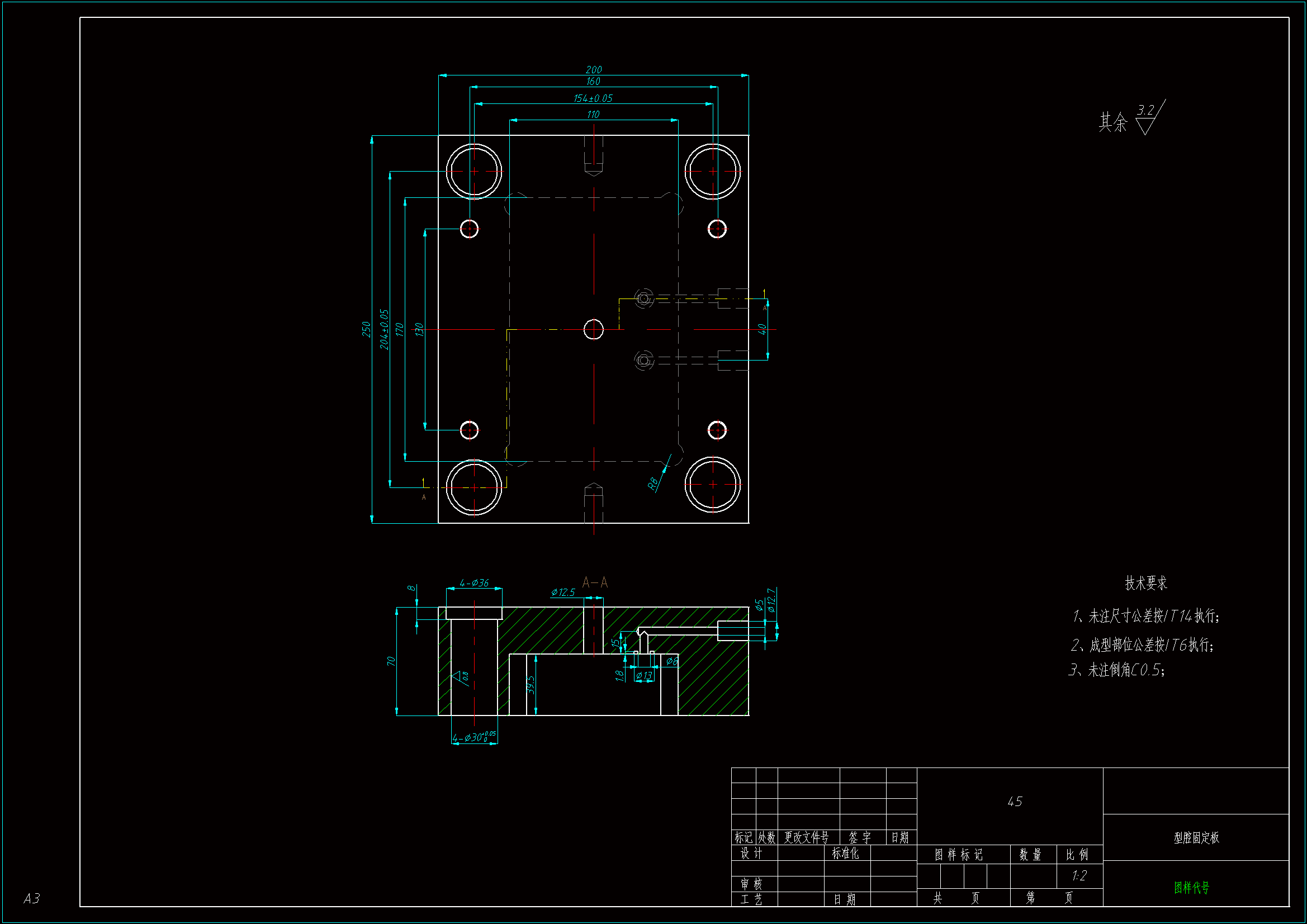Click the 39.5 depth dimension
The height and width of the screenshot is (924, 1307).
pyautogui.click(x=531, y=684)
